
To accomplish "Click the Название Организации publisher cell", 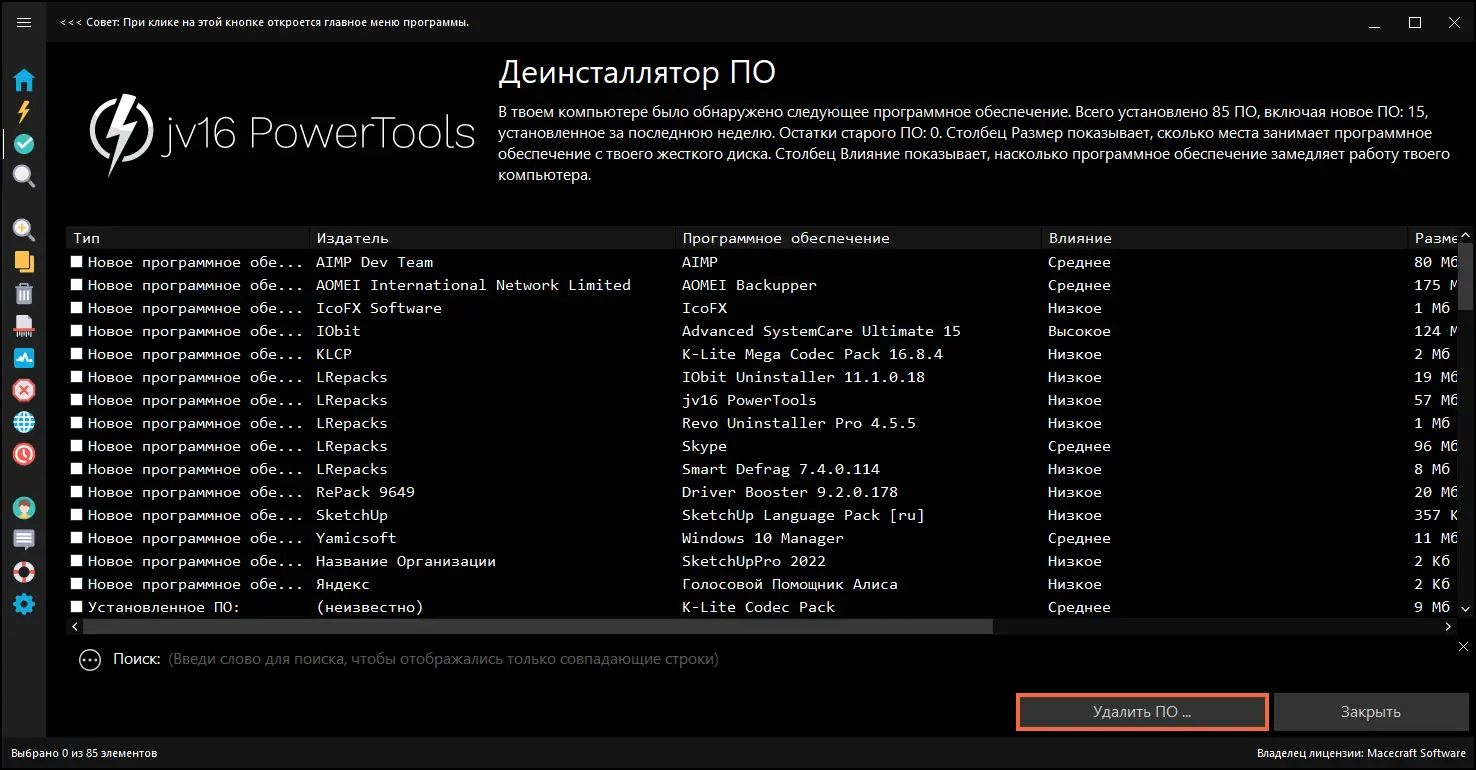I will click(406, 561).
